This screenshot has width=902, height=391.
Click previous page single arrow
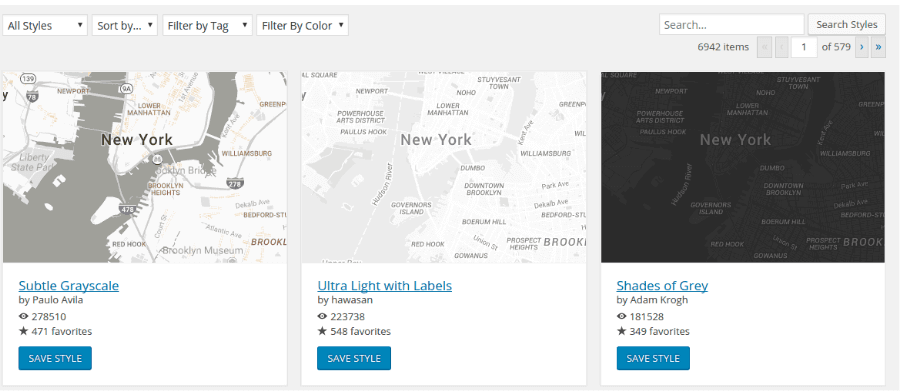[x=781, y=47]
